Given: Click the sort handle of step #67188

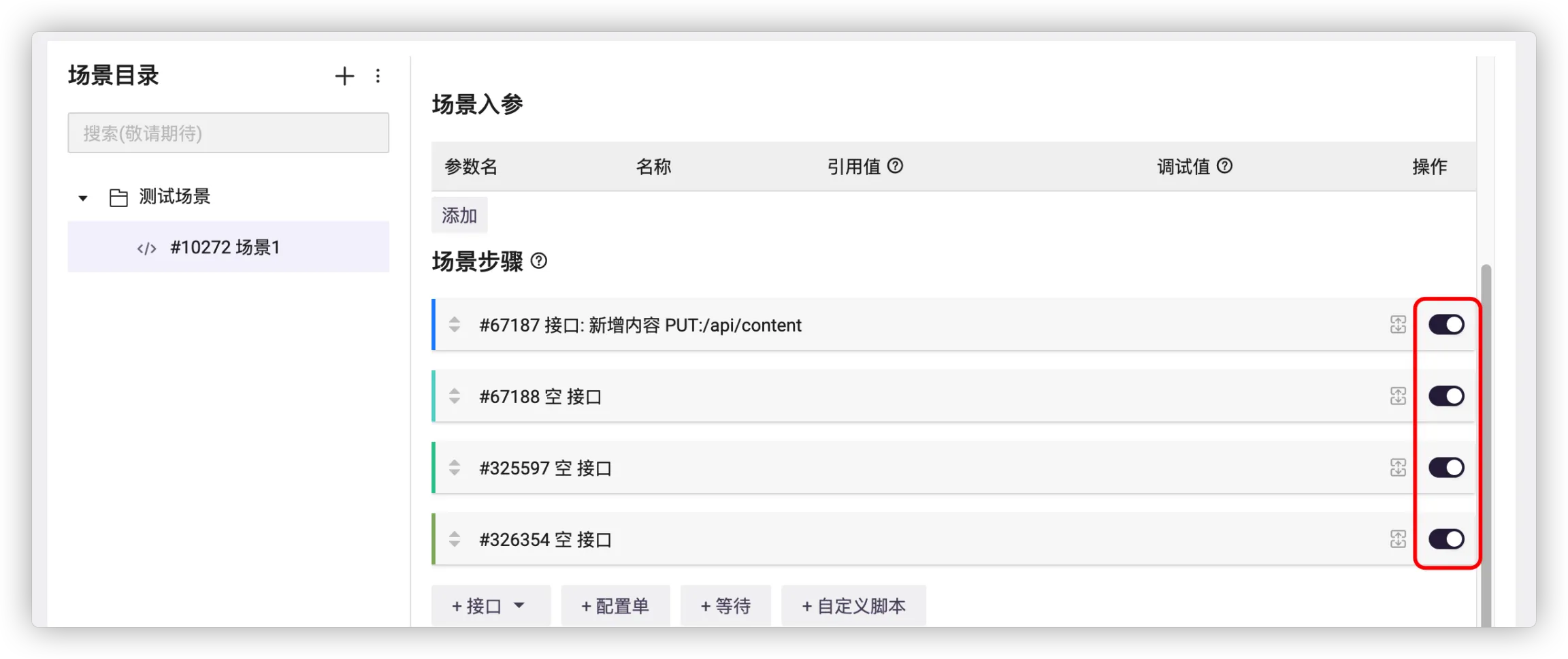Looking at the screenshot, I should pyautogui.click(x=455, y=396).
